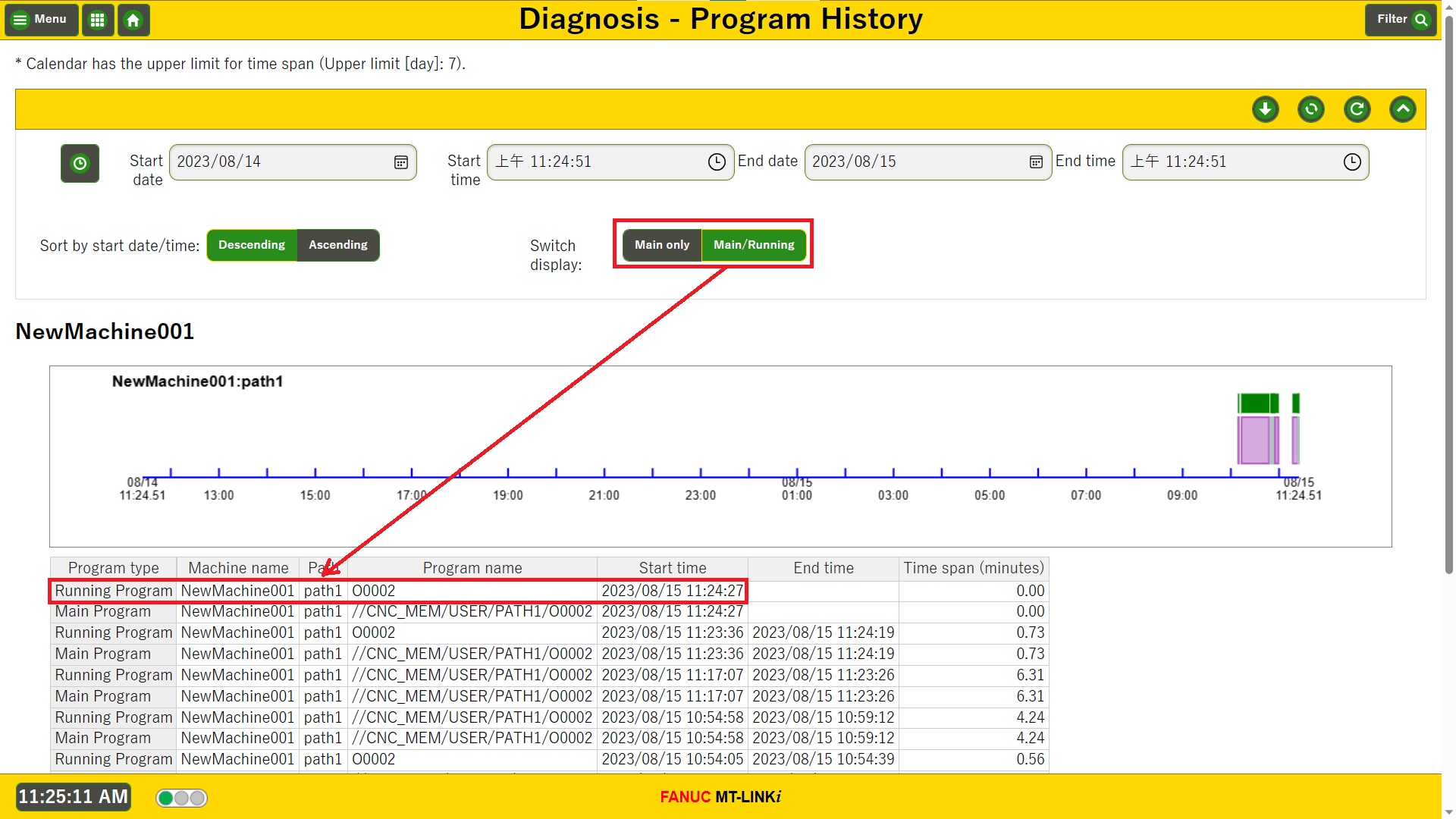The width and height of the screenshot is (1456, 819).
Task: Open End date calendar picker icon
Action: click(1036, 162)
